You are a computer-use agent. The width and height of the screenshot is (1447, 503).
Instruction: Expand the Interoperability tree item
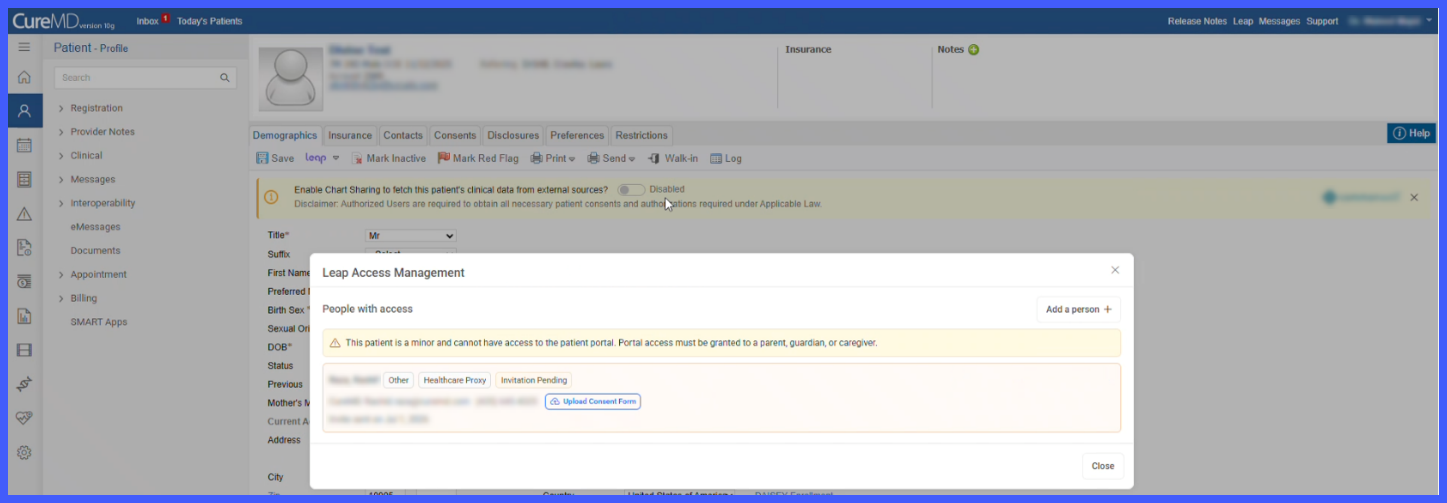click(x=61, y=203)
